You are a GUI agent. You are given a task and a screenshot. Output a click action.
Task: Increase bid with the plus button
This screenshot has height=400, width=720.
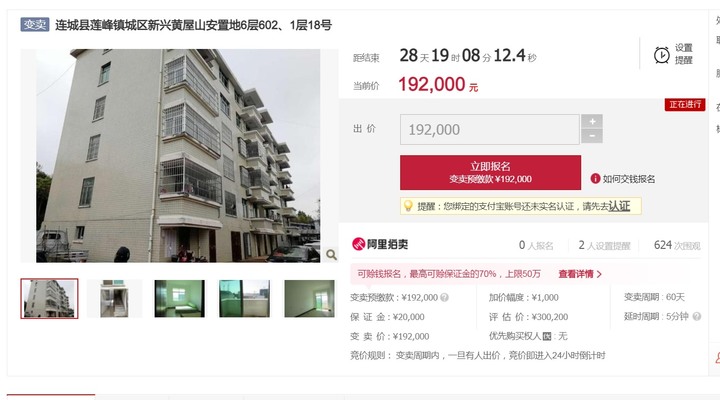click(592, 121)
